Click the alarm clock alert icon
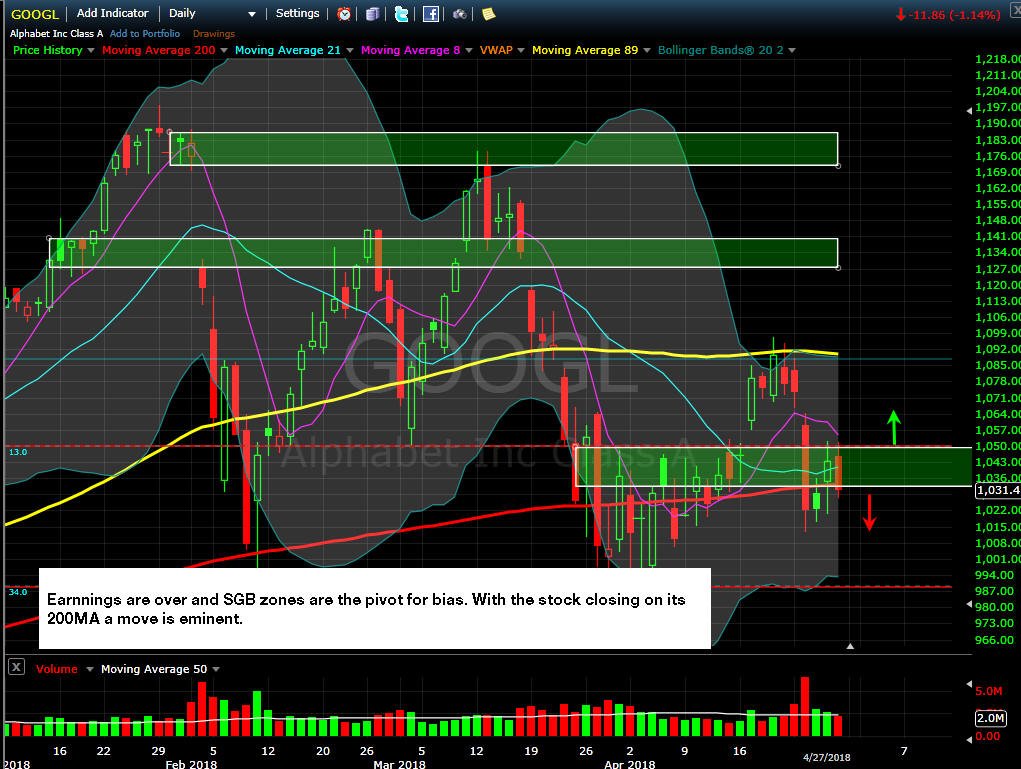The image size is (1021, 769). (x=344, y=14)
